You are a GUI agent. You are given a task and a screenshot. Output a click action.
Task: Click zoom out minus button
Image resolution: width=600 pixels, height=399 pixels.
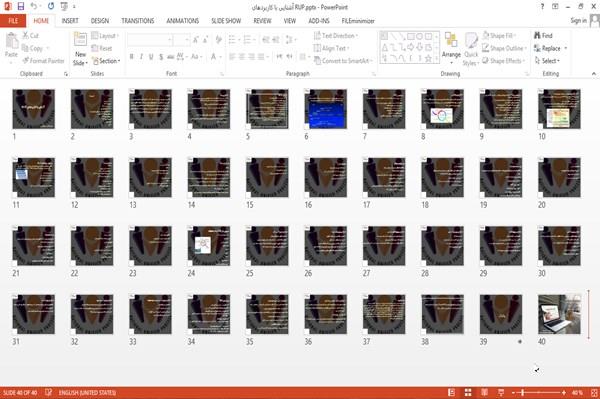point(514,392)
